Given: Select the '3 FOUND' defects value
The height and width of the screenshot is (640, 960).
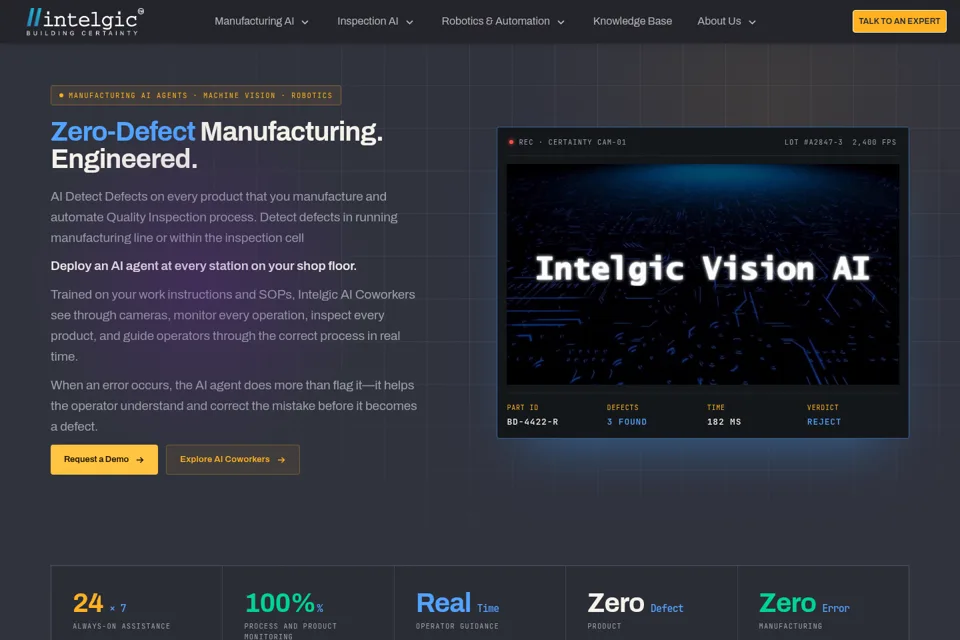Looking at the screenshot, I should coord(626,422).
